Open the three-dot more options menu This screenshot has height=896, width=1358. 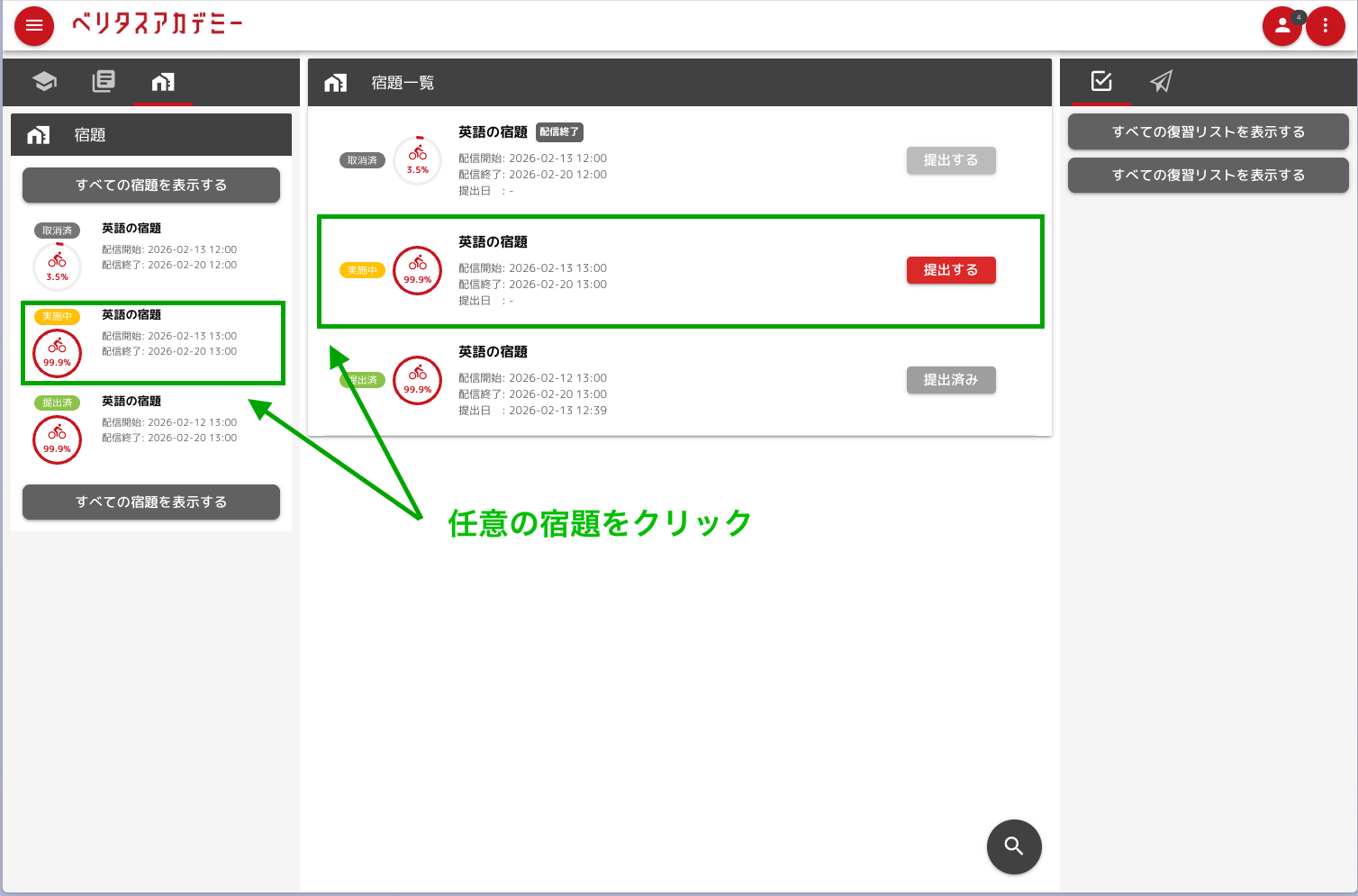tap(1325, 26)
